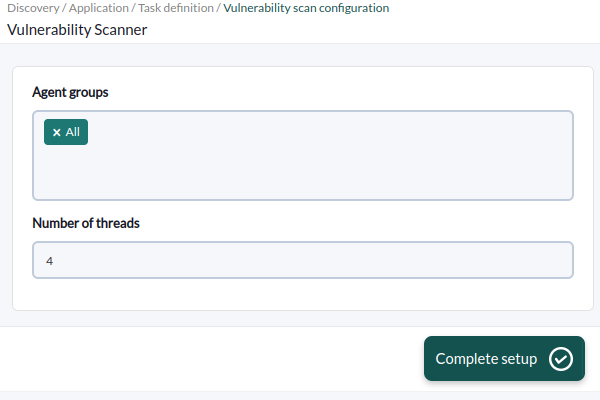Focus the Number of threads input field

[303, 260]
